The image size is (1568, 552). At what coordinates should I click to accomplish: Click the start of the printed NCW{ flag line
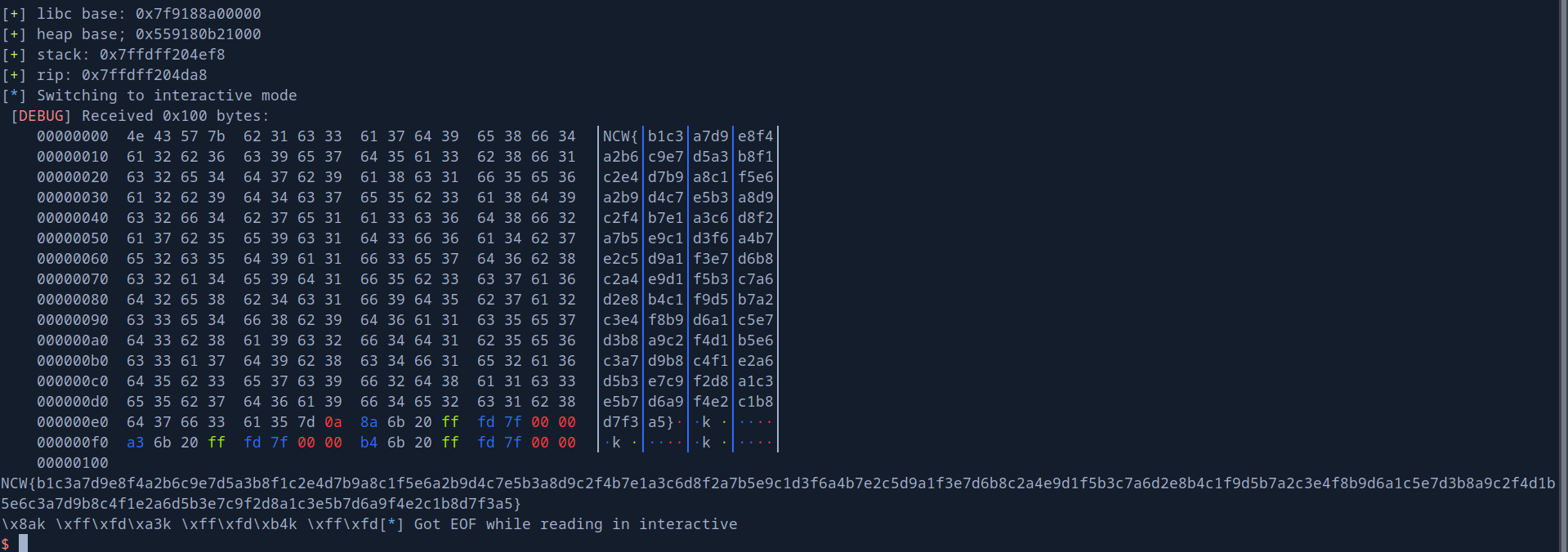click(16, 483)
